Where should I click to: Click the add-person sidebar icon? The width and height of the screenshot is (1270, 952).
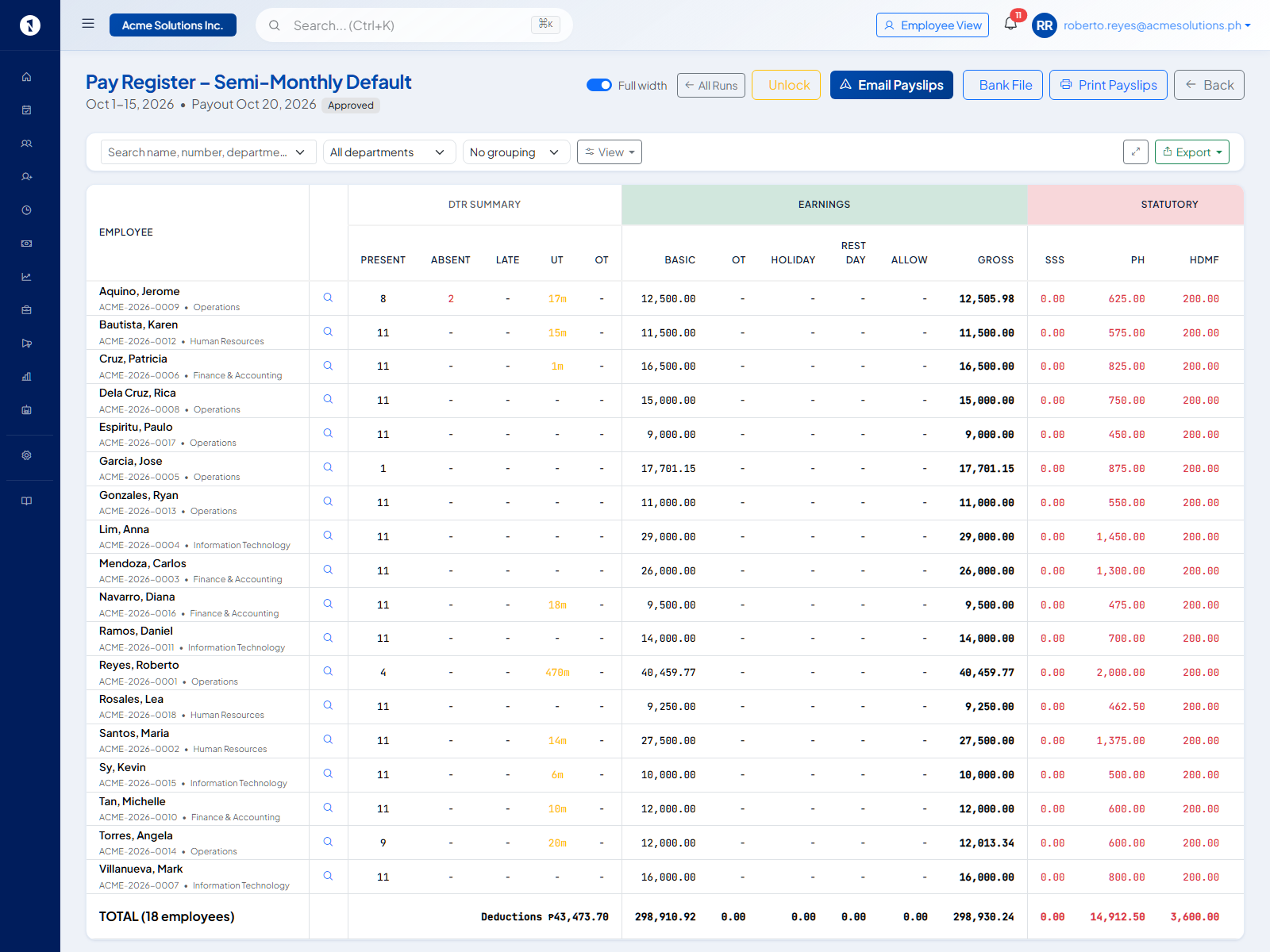[26, 177]
